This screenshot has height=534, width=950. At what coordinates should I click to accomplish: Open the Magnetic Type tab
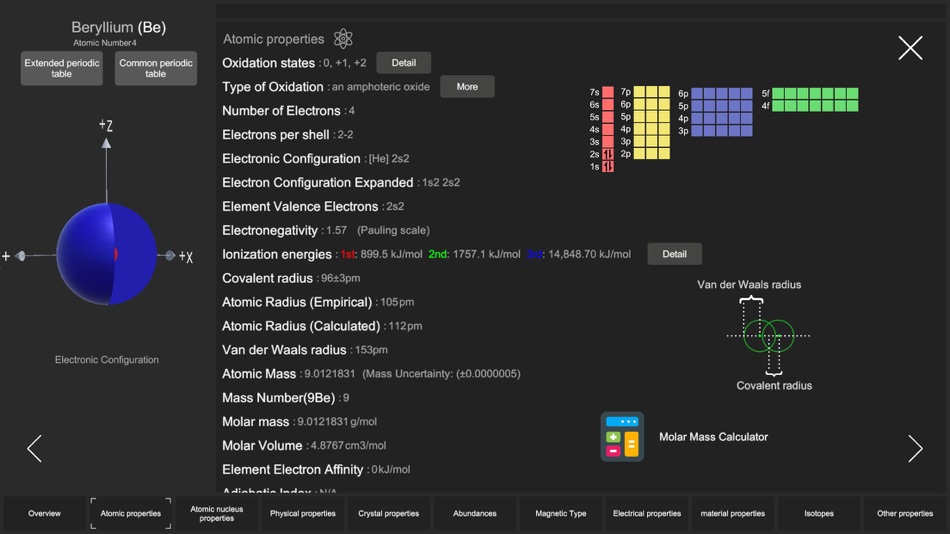click(560, 513)
